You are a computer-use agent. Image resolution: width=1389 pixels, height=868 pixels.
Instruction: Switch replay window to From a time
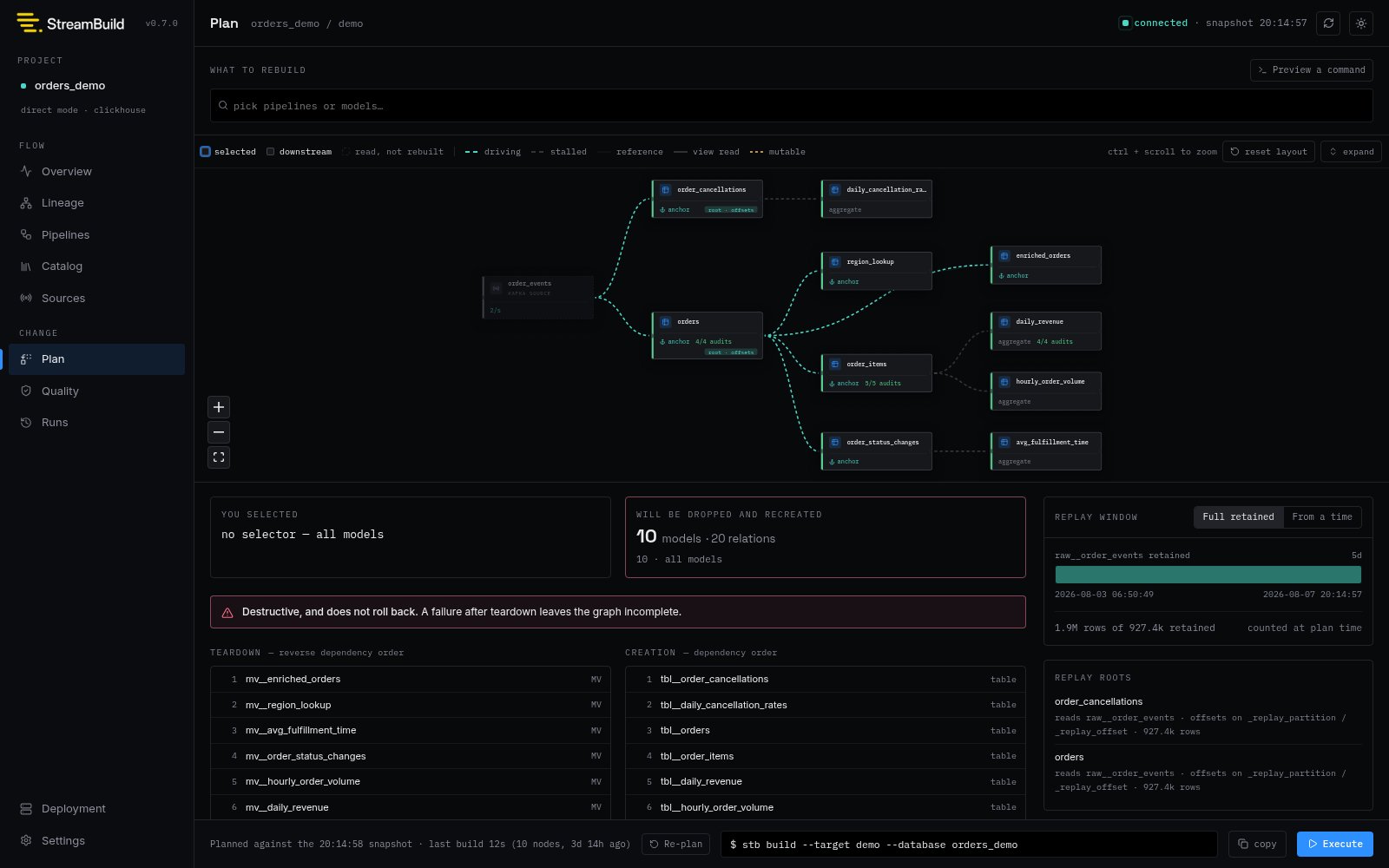(x=1322, y=517)
